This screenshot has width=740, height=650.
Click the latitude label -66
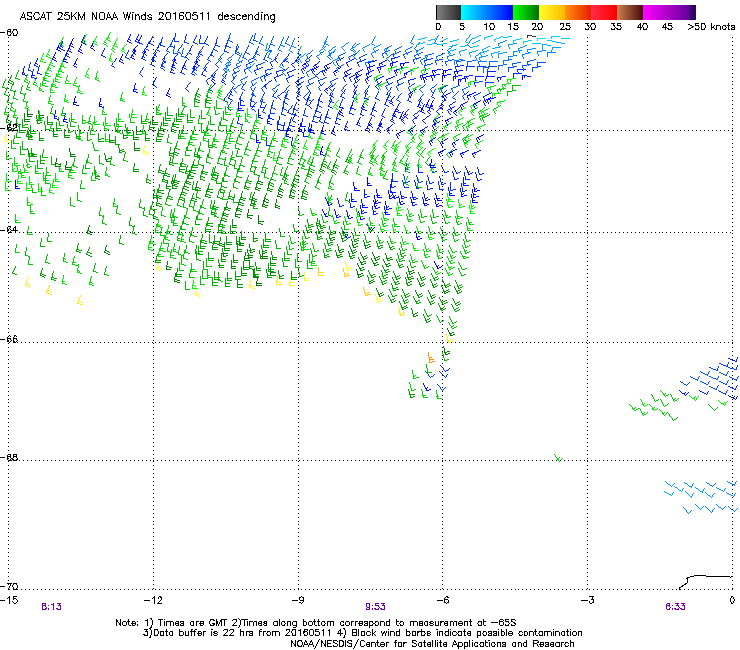pyautogui.click(x=9, y=340)
